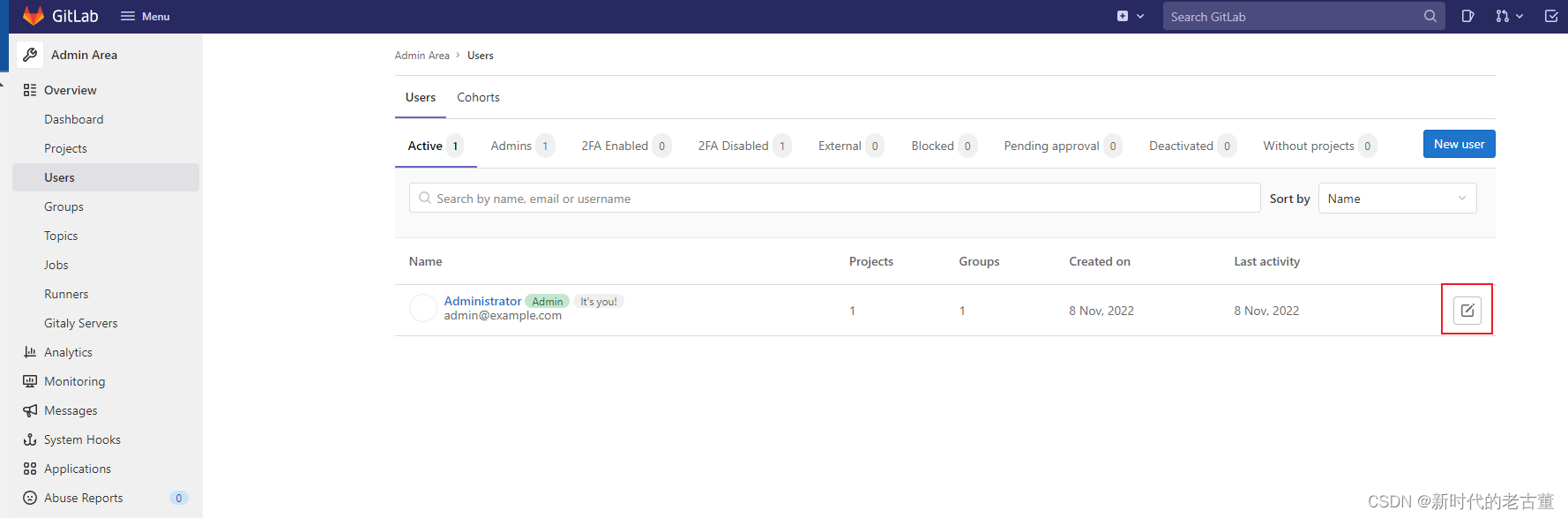The width and height of the screenshot is (1568, 518).
Task: Click the Administrator avatar image
Action: coord(423,309)
